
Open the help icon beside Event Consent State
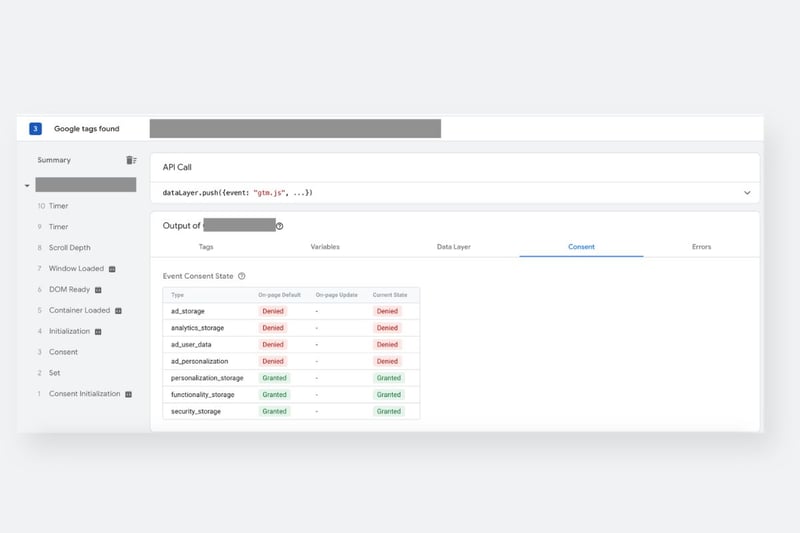coord(242,276)
